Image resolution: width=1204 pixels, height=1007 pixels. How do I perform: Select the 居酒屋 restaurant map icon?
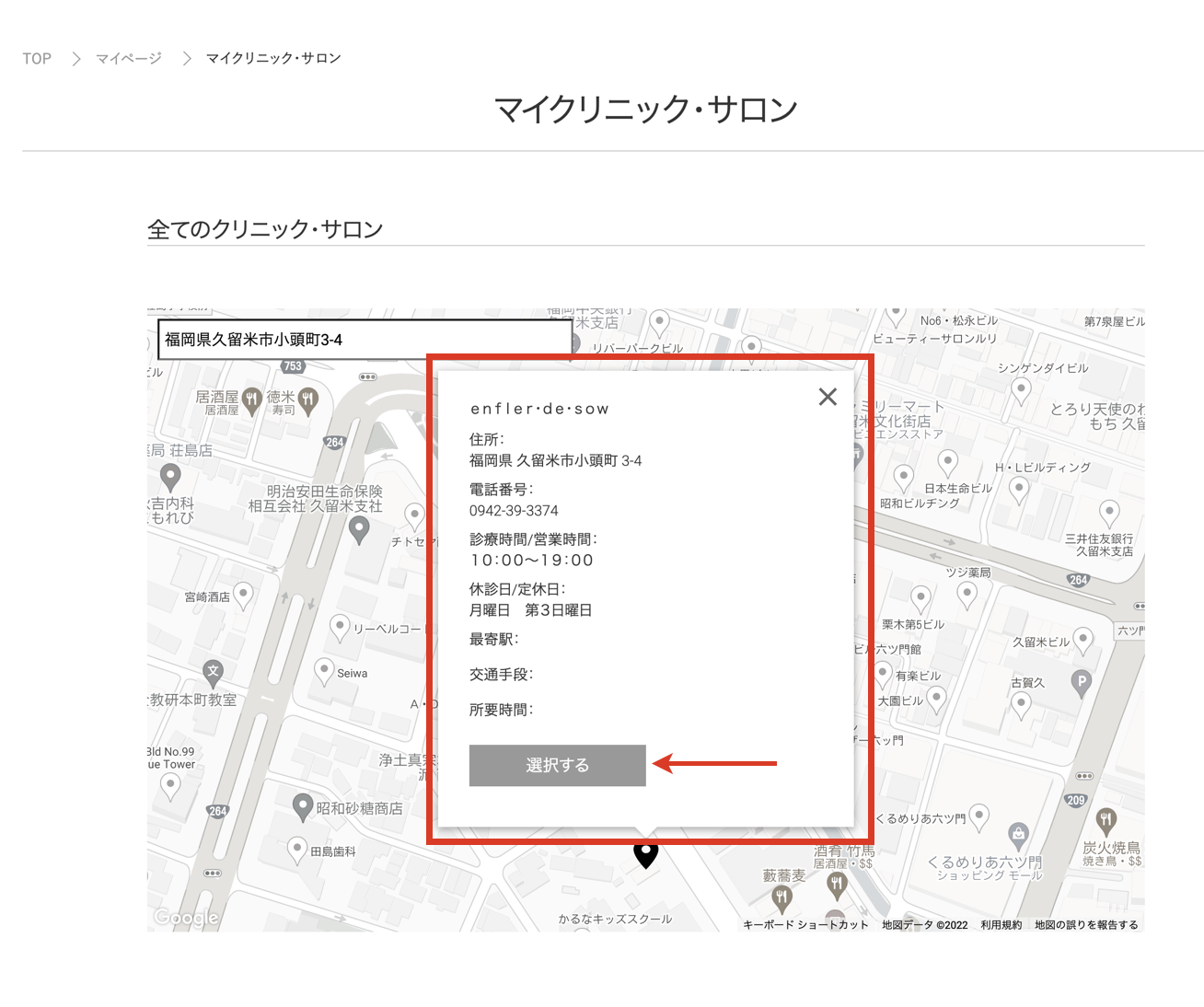(251, 399)
